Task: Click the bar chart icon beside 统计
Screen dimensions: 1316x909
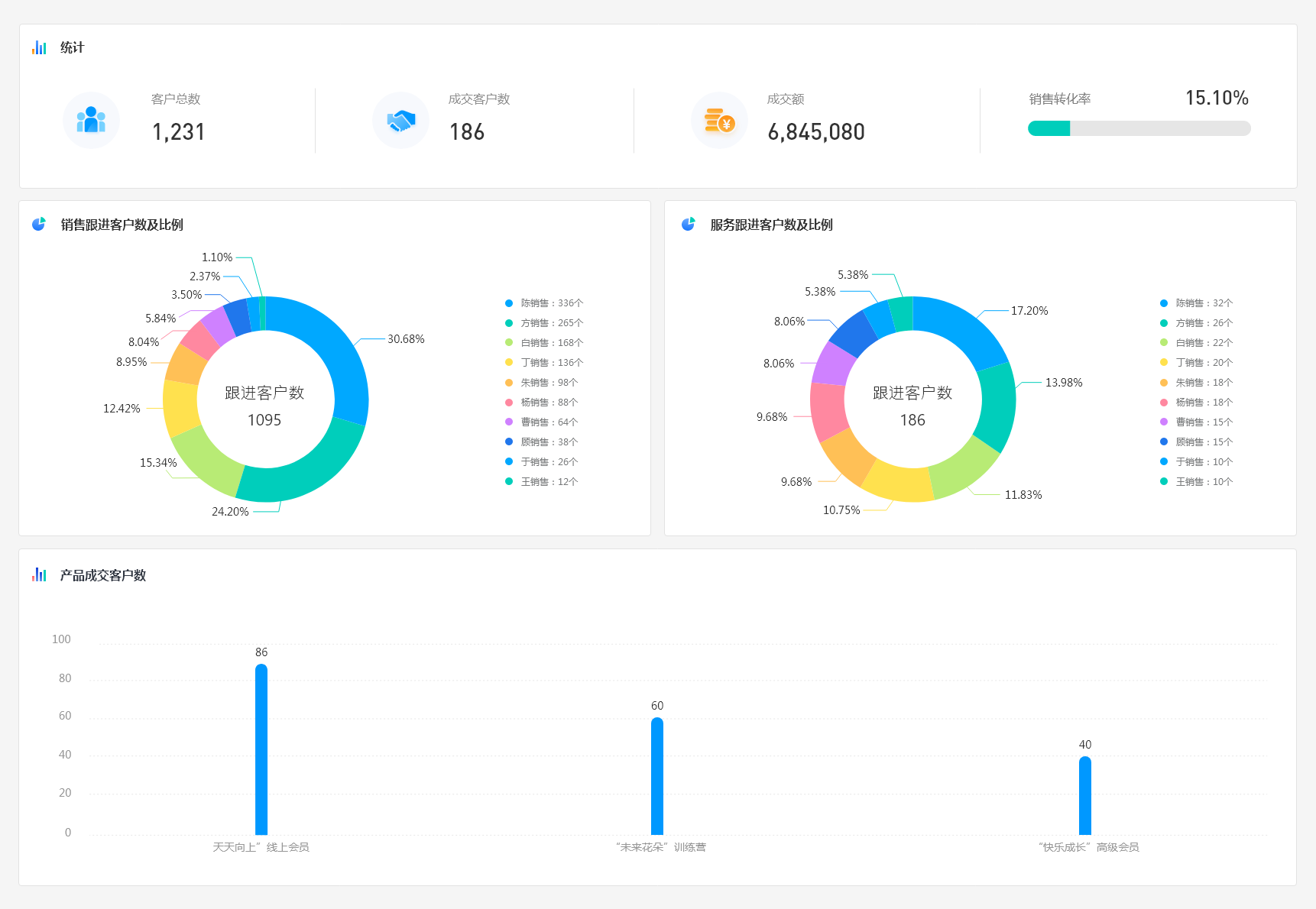Action: coord(39,47)
